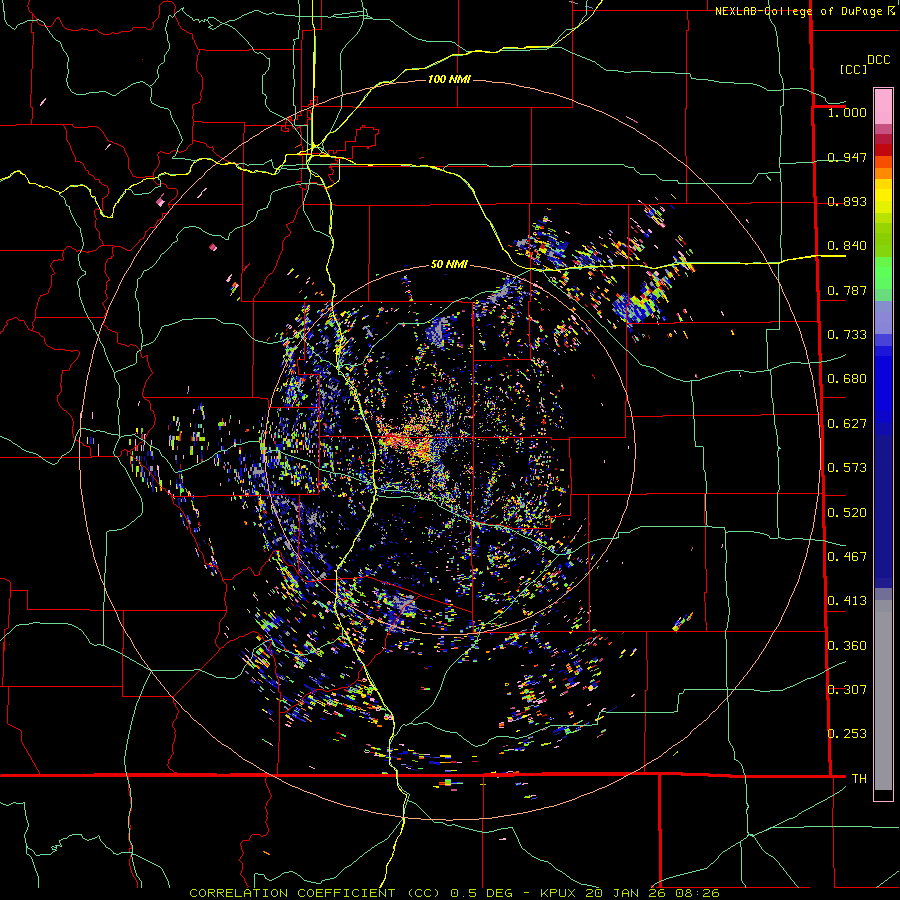
Task: Click the 0.360 scale value
Action: click(x=847, y=646)
